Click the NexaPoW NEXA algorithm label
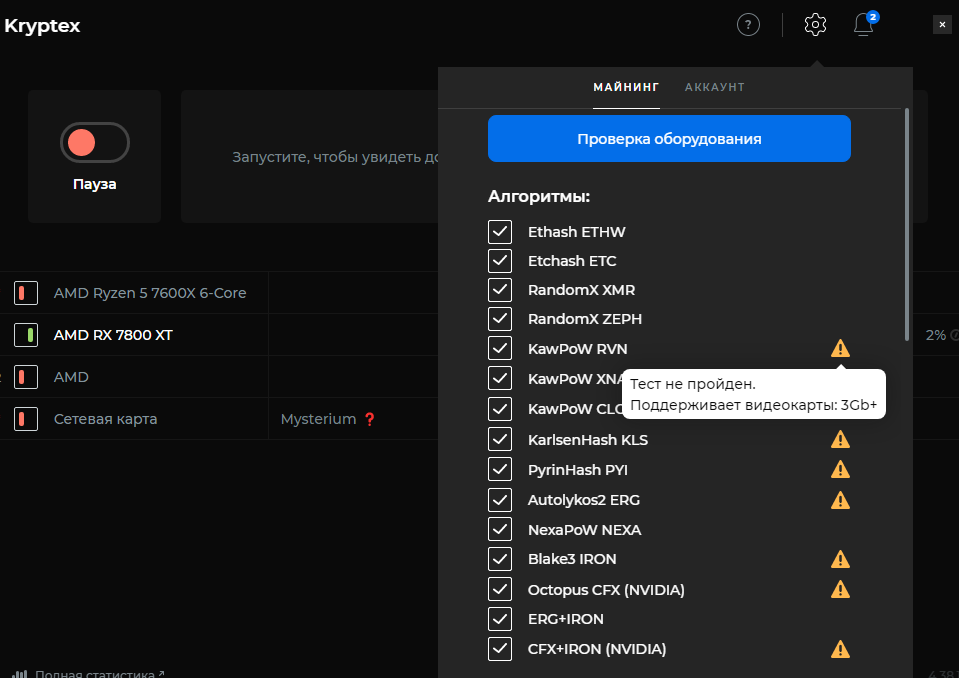Viewport: 959px width, 678px height. tap(584, 529)
